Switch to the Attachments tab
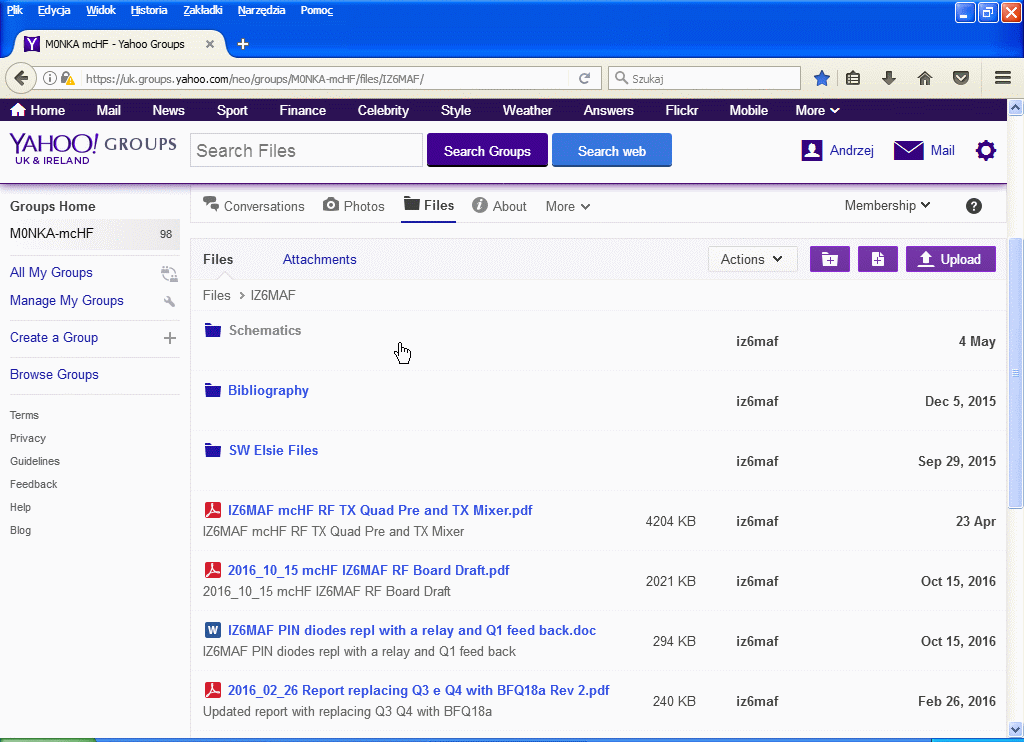 [x=319, y=259]
